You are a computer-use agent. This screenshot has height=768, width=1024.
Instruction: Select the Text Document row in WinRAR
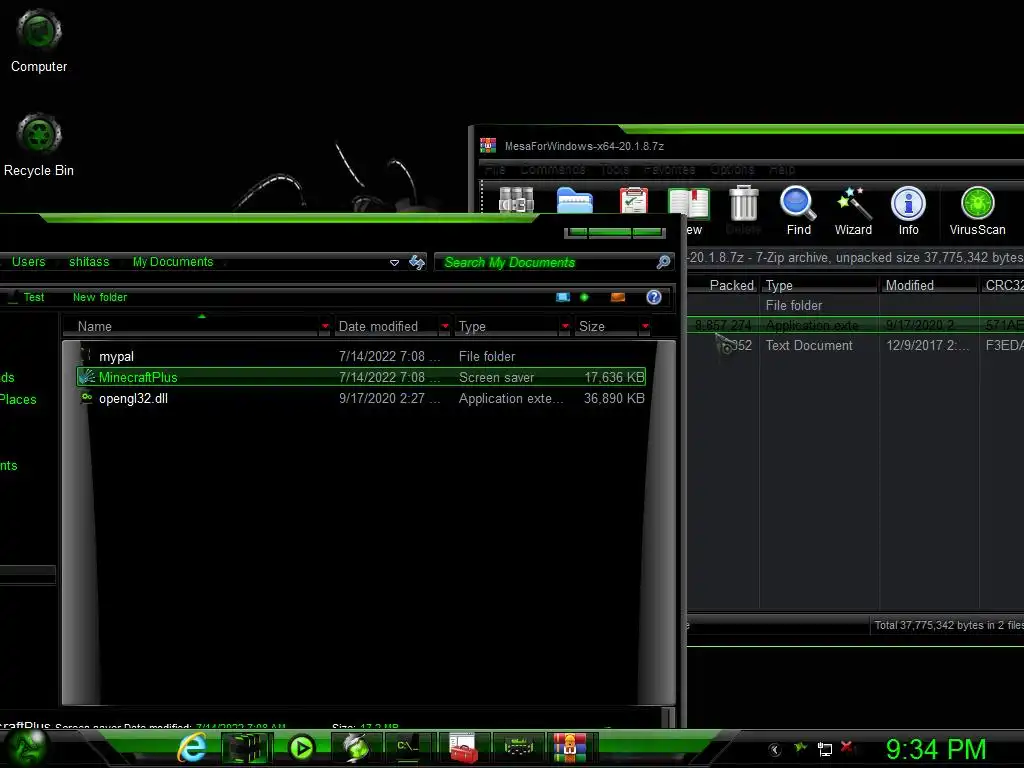click(x=856, y=345)
